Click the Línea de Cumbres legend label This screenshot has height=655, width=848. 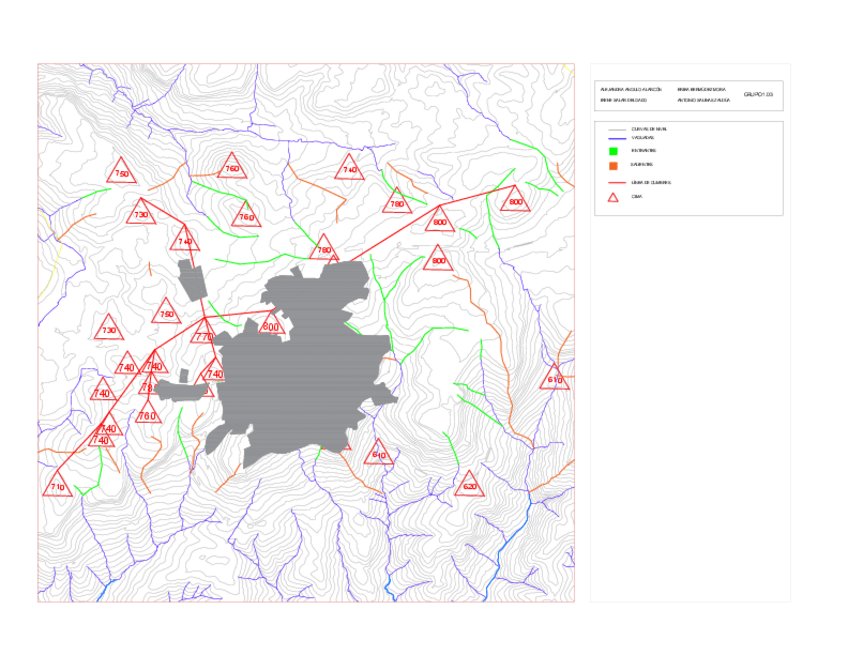[650, 182]
